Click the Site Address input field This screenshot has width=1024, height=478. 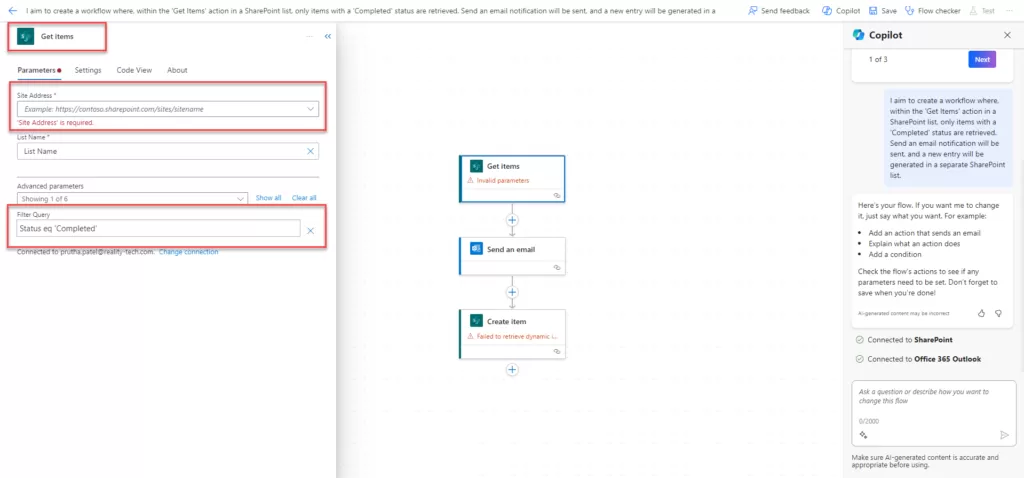[168, 109]
